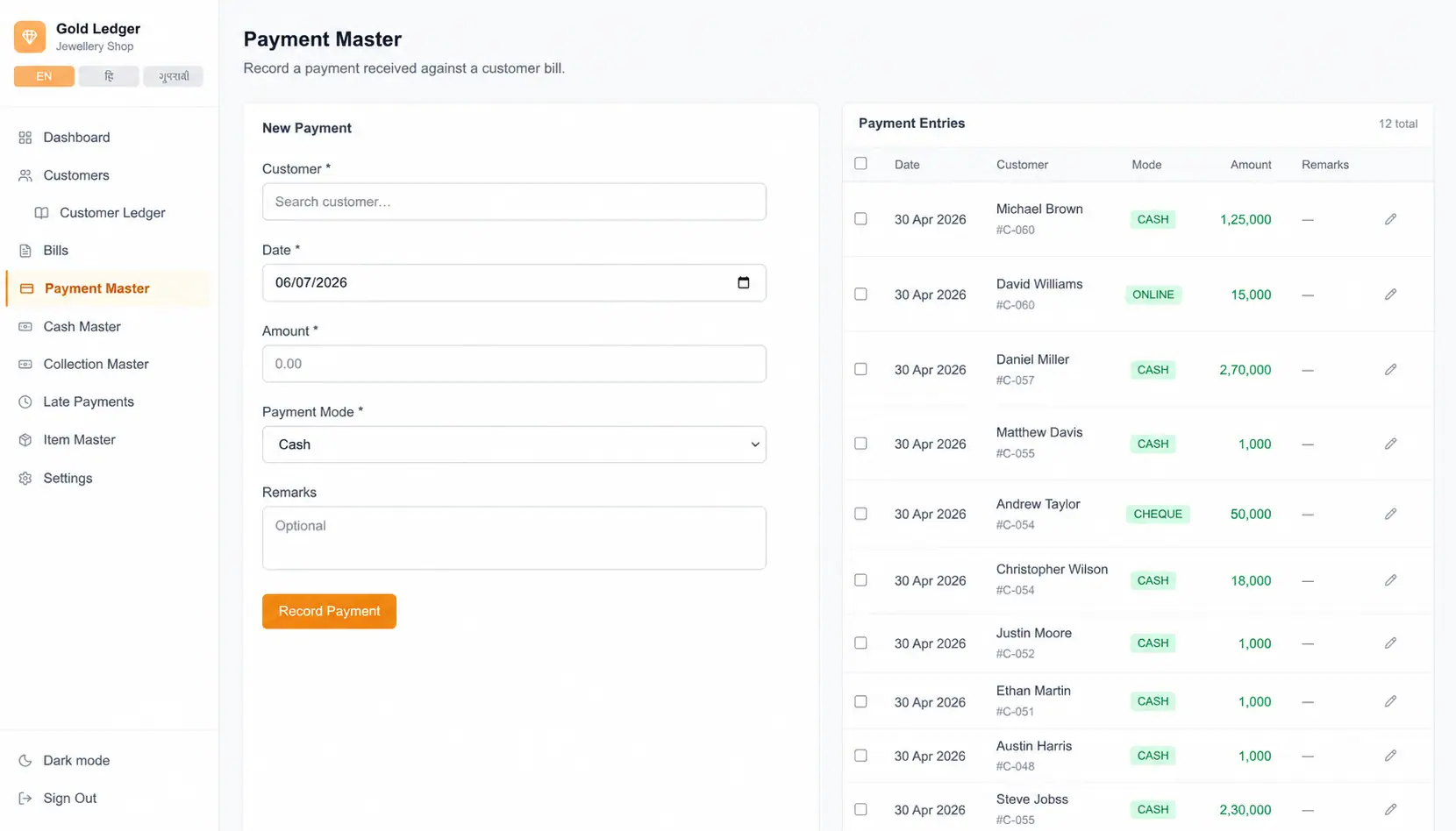
Task: Click the Cash Master banknote icon
Action: [x=25, y=326]
